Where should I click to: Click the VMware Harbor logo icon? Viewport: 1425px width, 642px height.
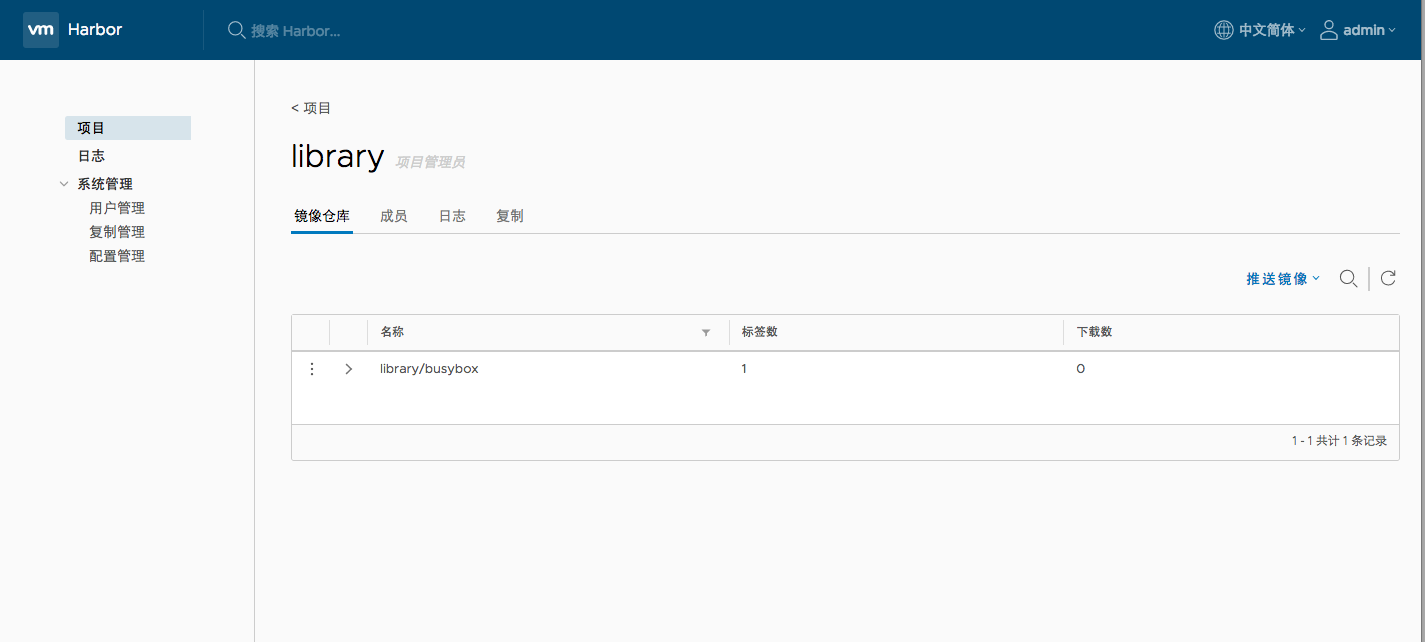click(41, 30)
